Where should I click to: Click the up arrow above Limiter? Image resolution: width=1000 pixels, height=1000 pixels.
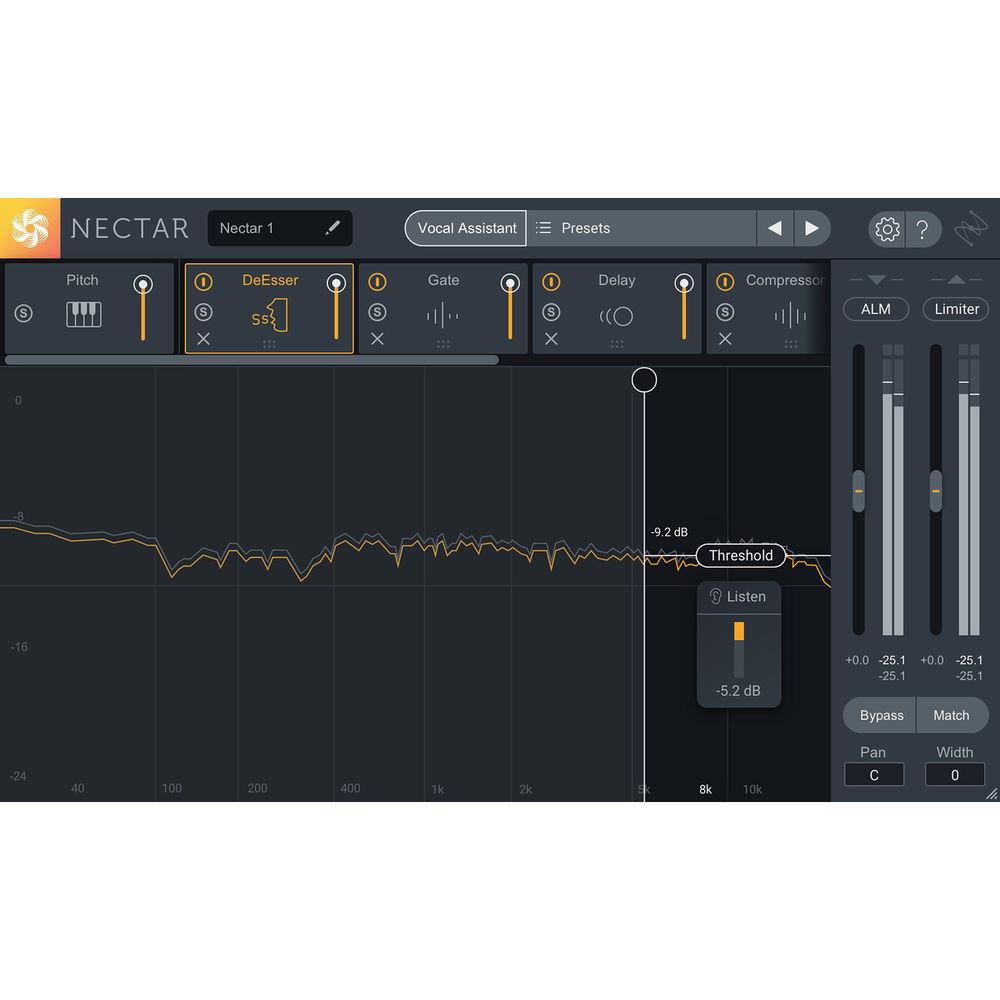pos(955,279)
